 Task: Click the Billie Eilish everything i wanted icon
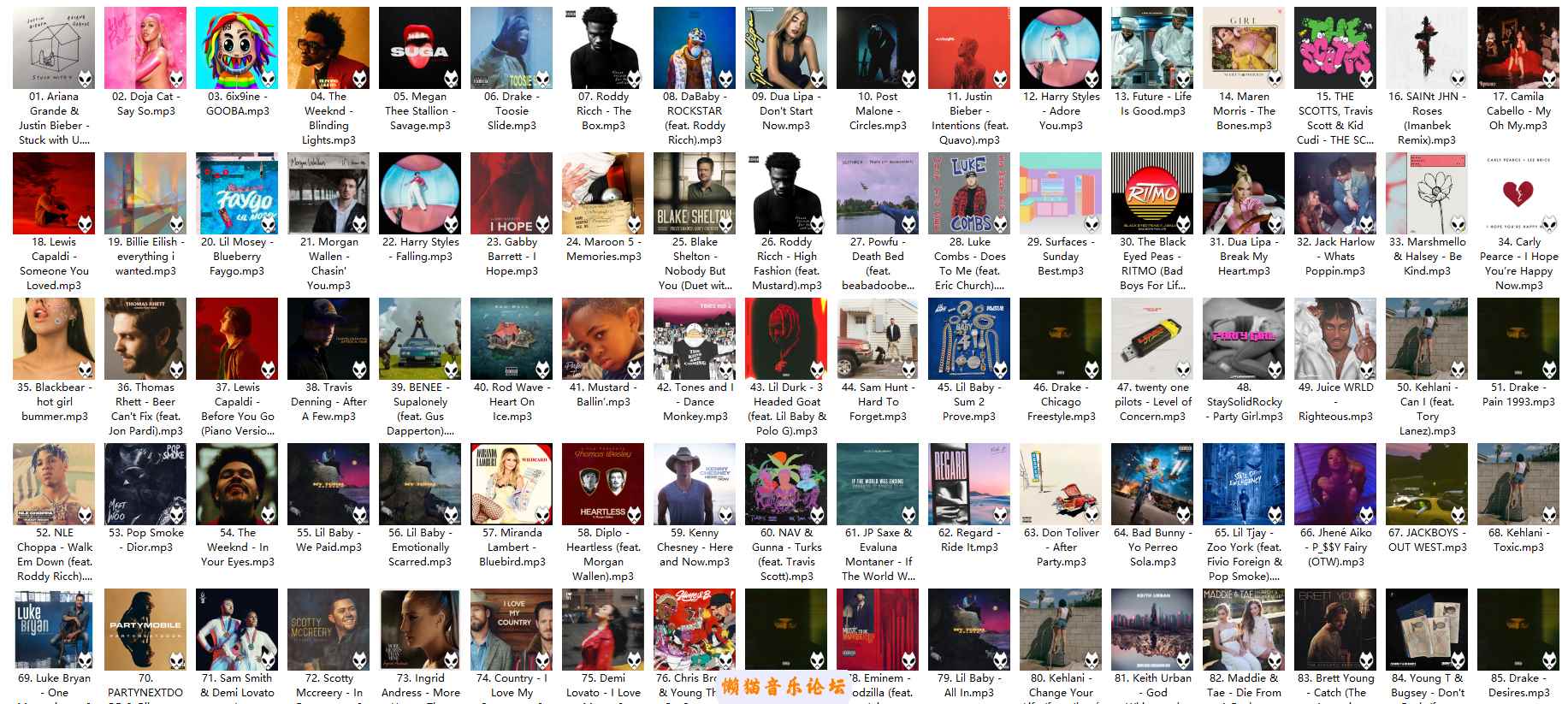[145, 193]
